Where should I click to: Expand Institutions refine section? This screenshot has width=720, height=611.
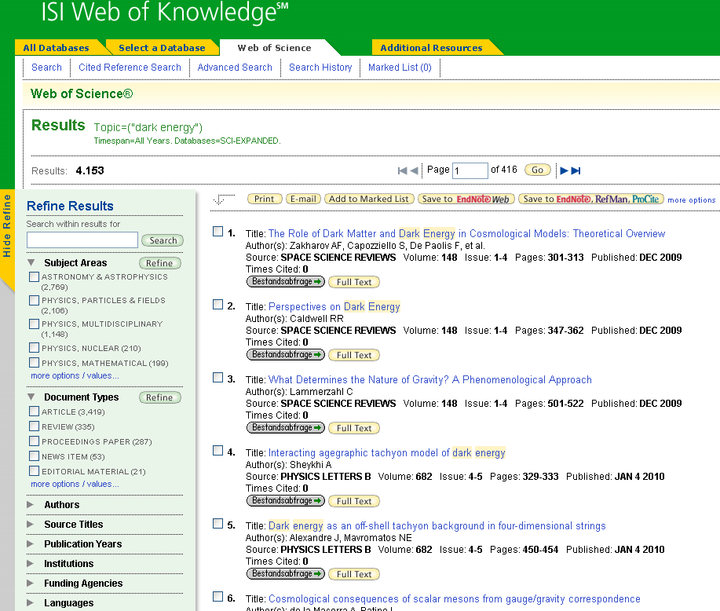[30, 564]
